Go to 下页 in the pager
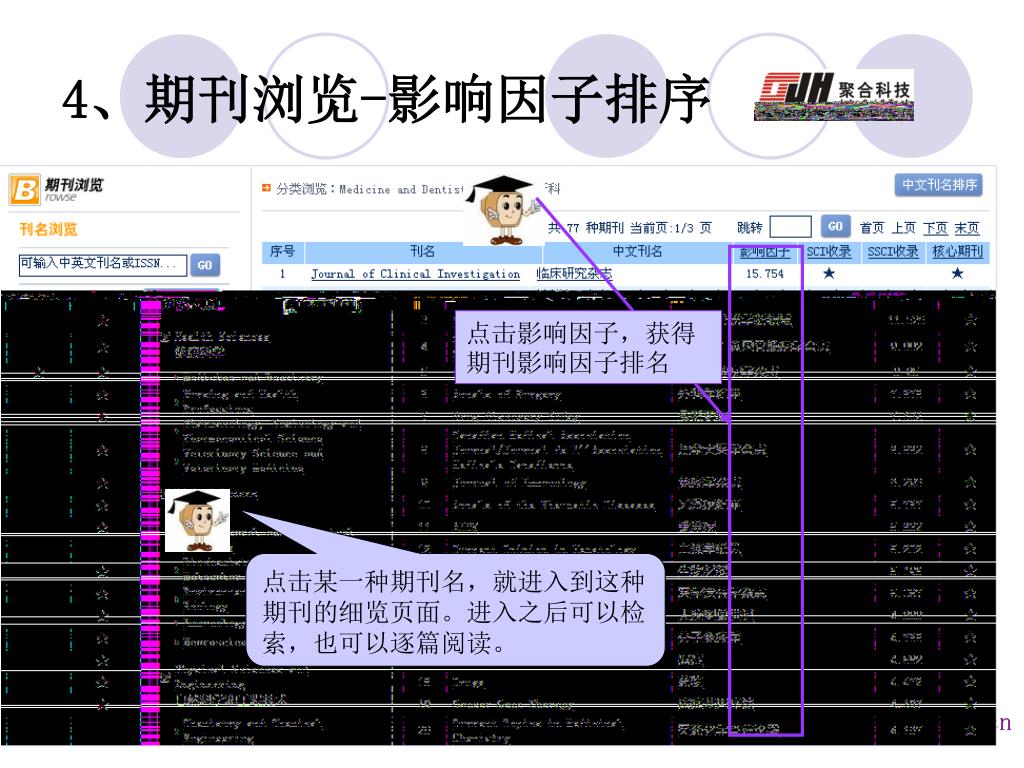 tap(935, 228)
